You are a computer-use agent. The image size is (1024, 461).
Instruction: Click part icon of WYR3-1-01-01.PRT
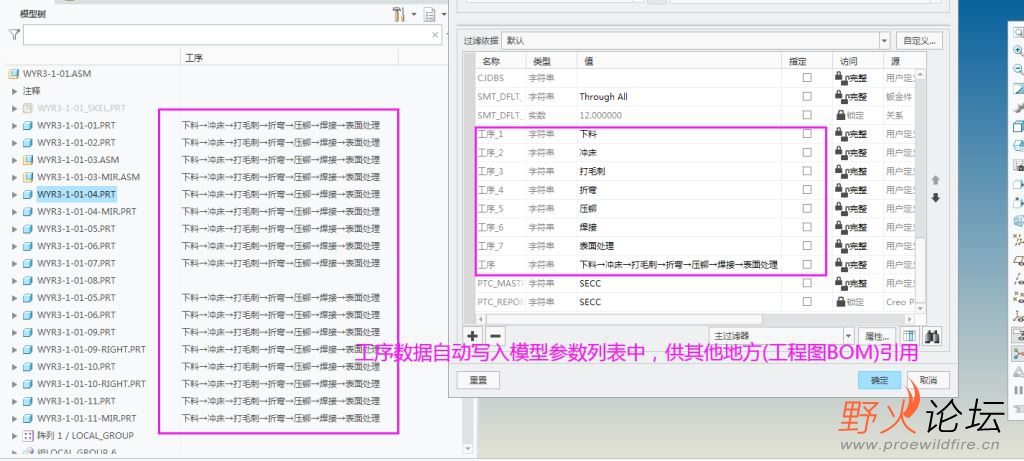pos(28,125)
